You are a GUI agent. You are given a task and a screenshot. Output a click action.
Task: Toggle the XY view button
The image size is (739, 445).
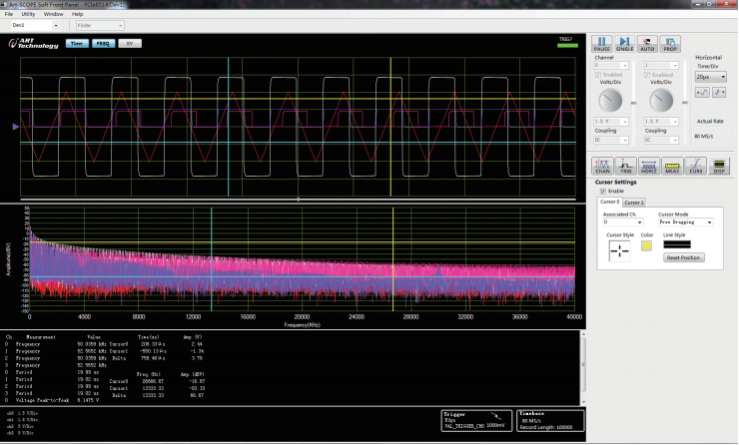[129, 44]
